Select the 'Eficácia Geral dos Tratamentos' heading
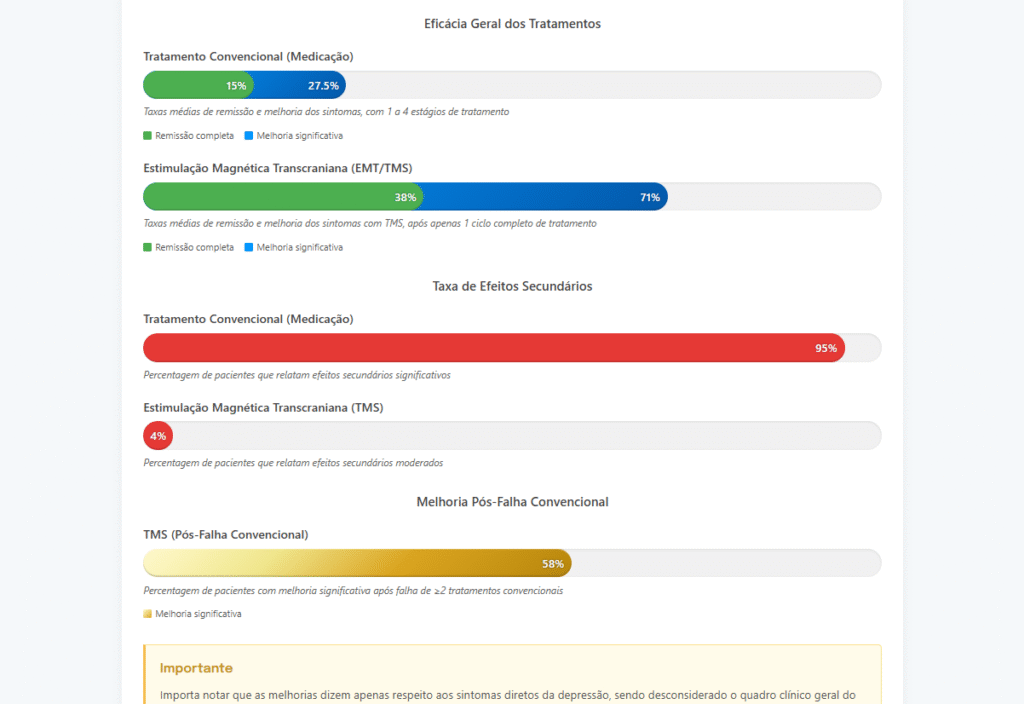Image resolution: width=1024 pixels, height=704 pixels. point(512,23)
